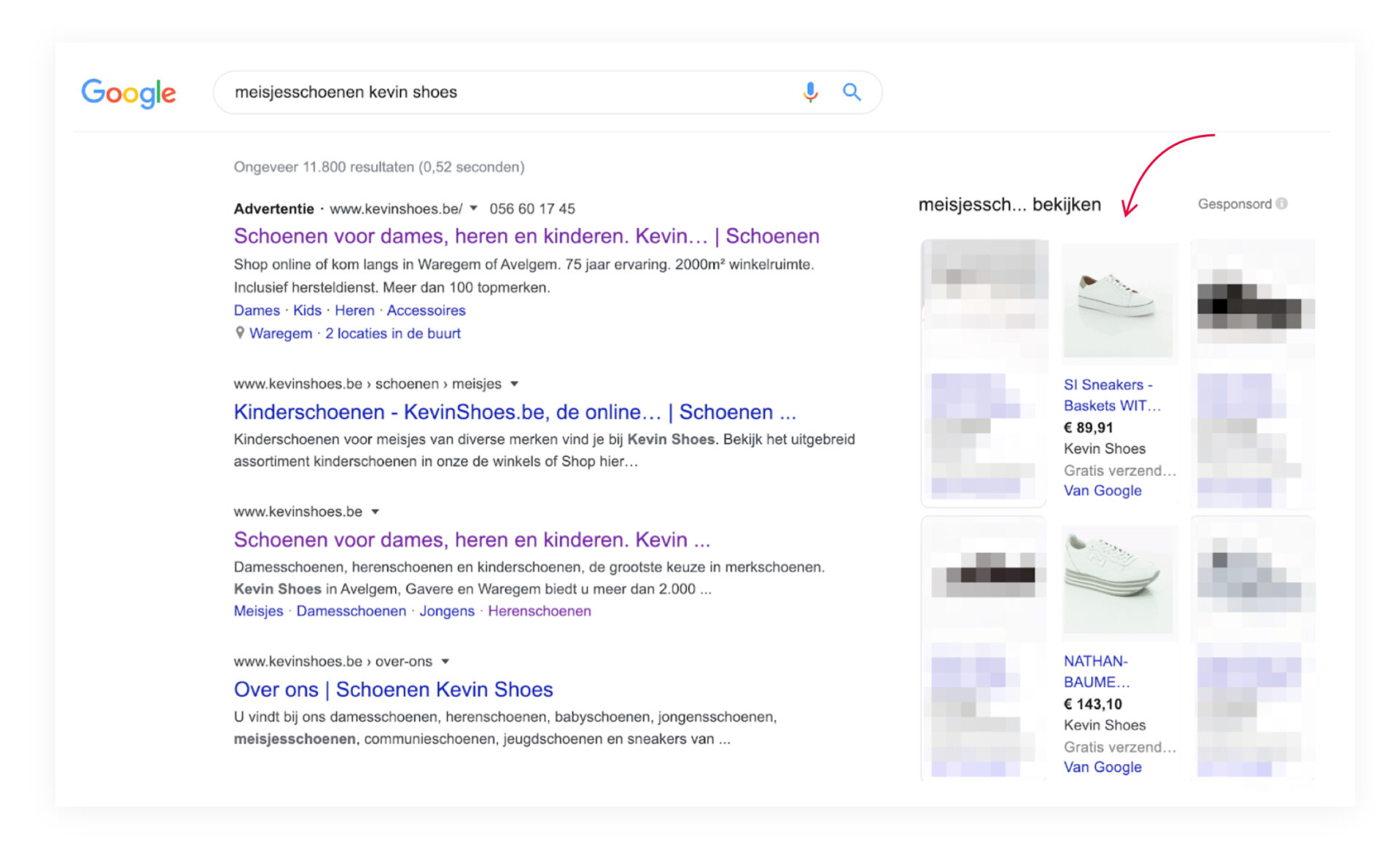Open dropdown arrow after schoenen › meisjes
The width and height of the screenshot is (1400, 855).
point(514,383)
